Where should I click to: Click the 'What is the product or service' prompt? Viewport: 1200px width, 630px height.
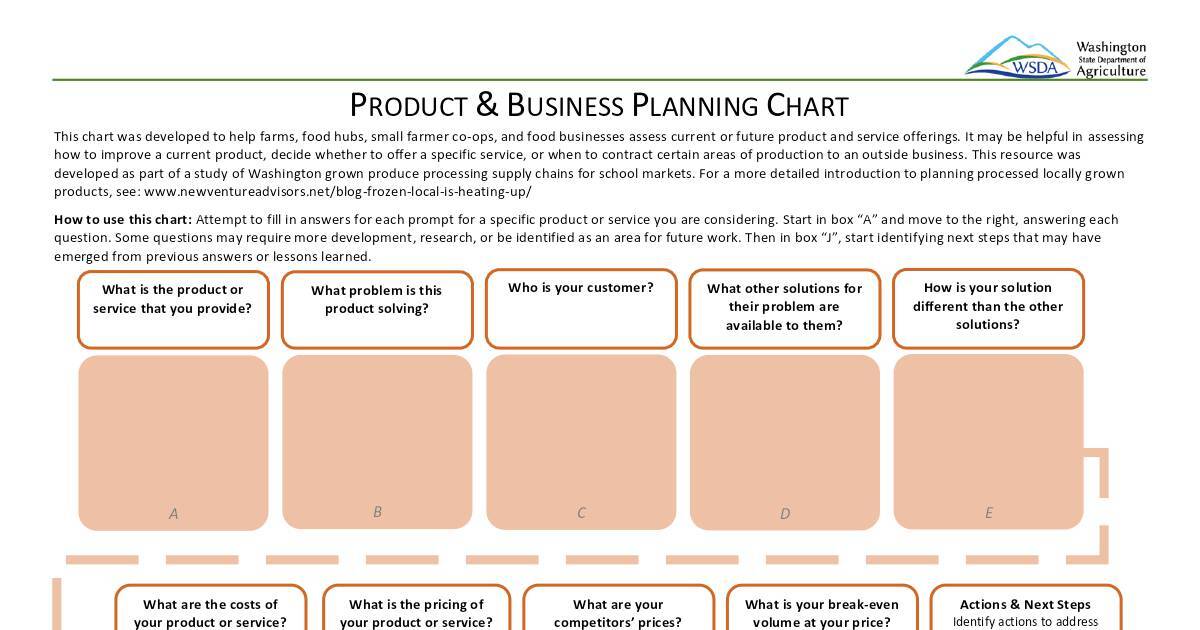(173, 309)
